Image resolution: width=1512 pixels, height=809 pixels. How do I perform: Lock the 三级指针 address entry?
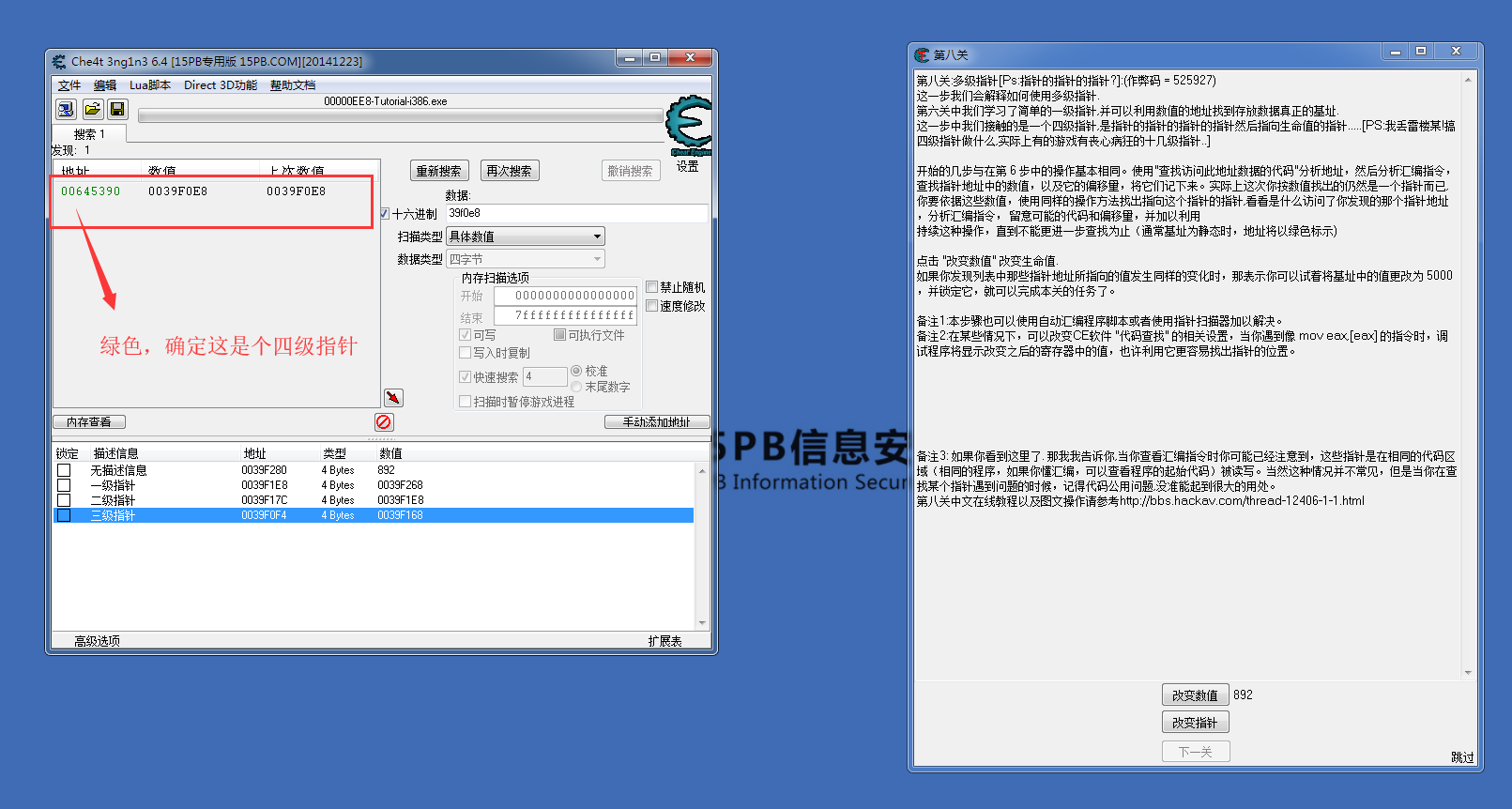[64, 515]
